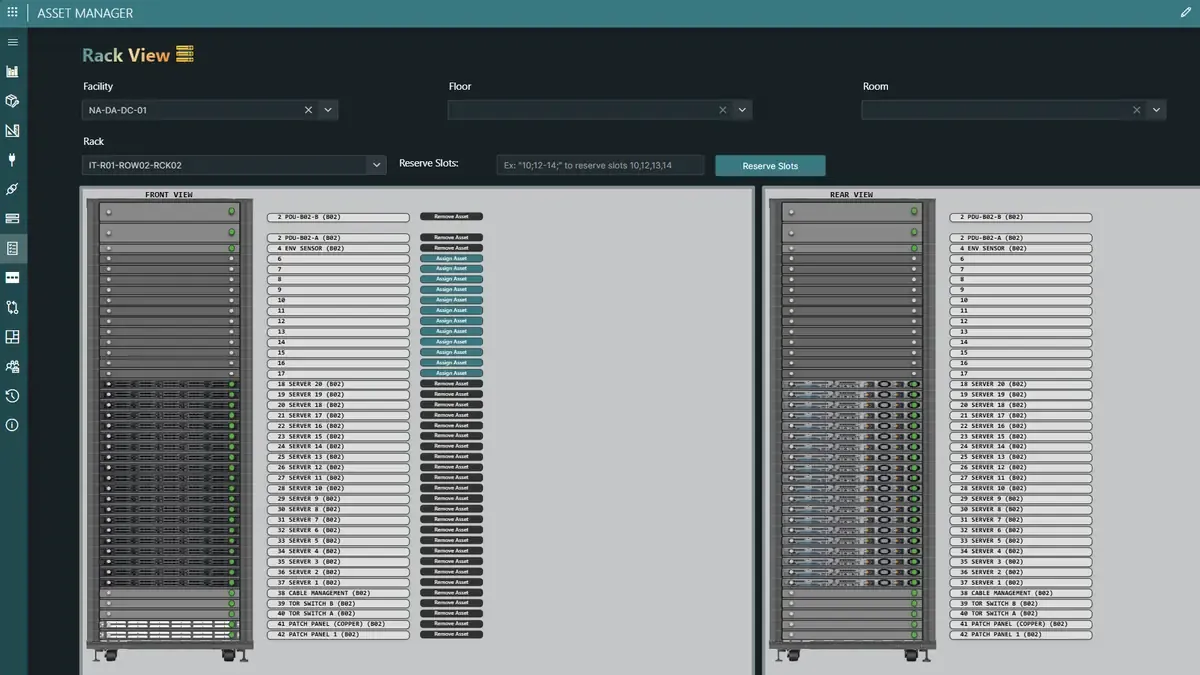Remove Asset for 42 PATCH PANEL 1
The height and width of the screenshot is (675, 1200).
451,634
